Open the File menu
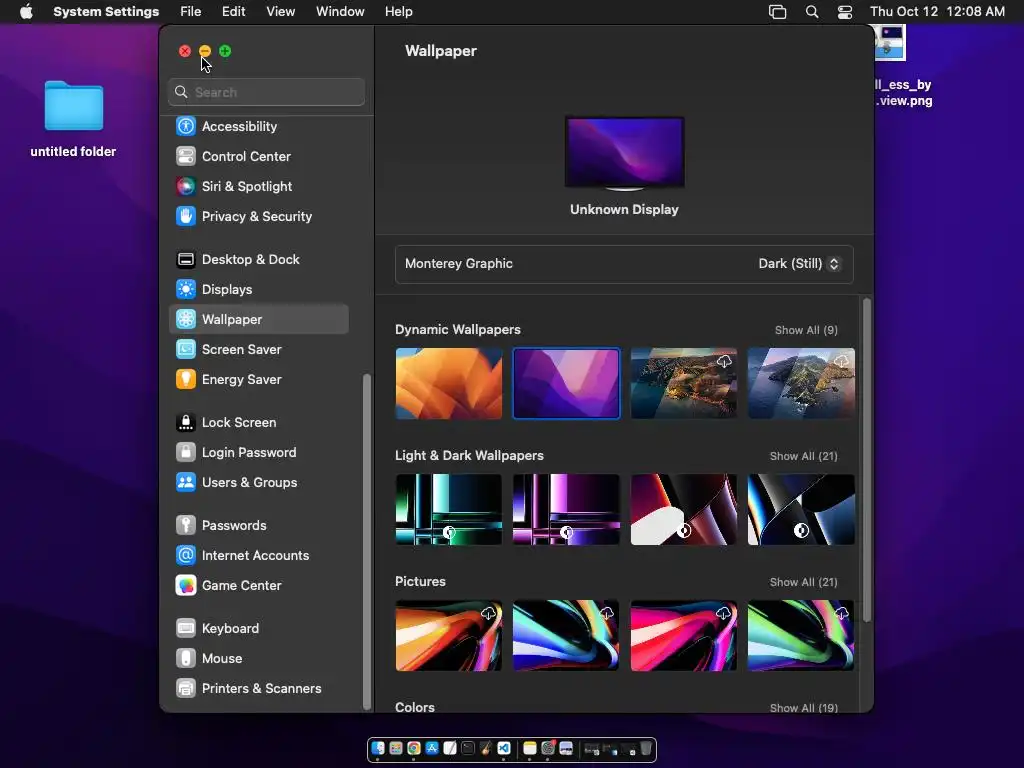The height and width of the screenshot is (768, 1024). coord(191,12)
